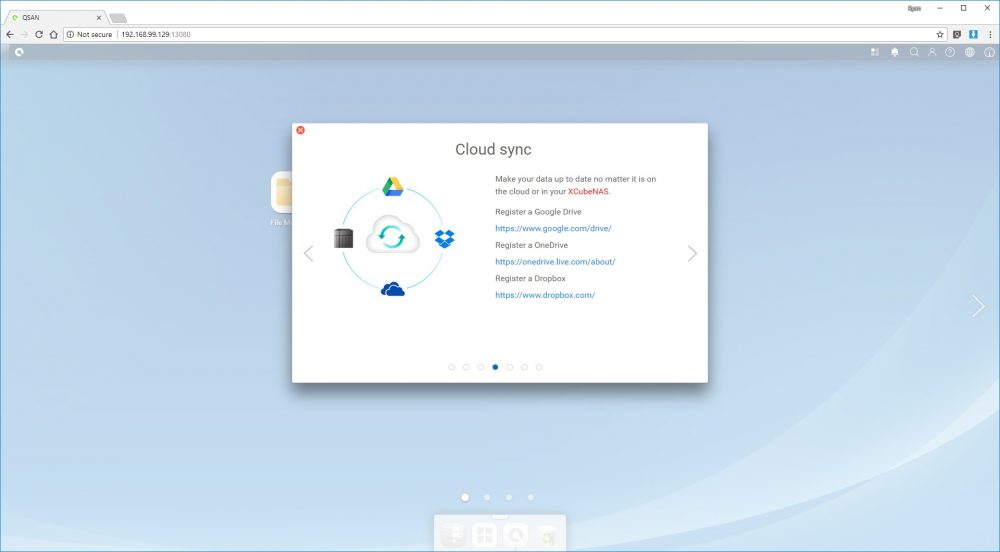Click the dark extension icon beside the star
The width and height of the screenshot is (1000, 552).
click(x=957, y=34)
